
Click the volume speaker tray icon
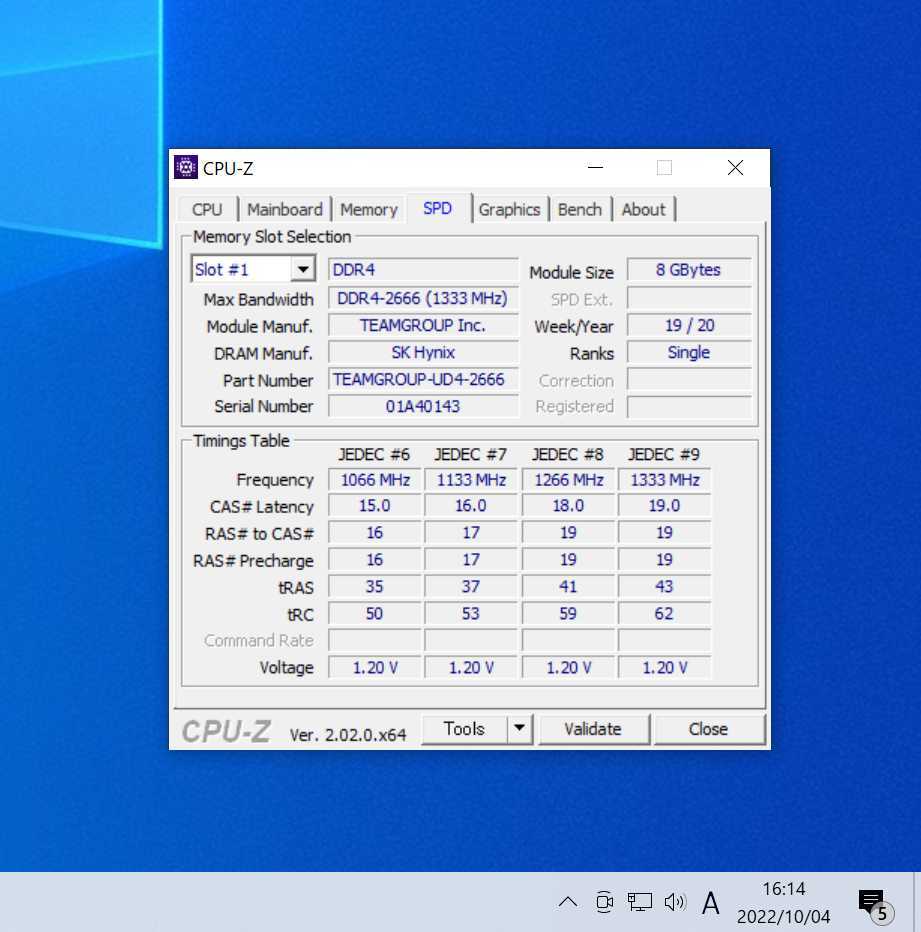(x=675, y=902)
